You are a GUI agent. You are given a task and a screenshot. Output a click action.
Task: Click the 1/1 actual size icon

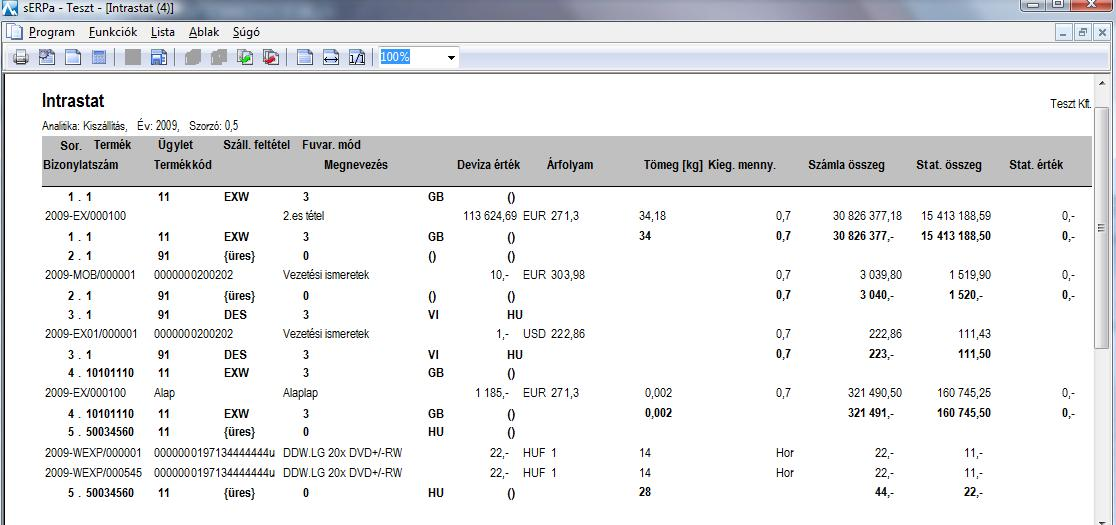click(357, 58)
